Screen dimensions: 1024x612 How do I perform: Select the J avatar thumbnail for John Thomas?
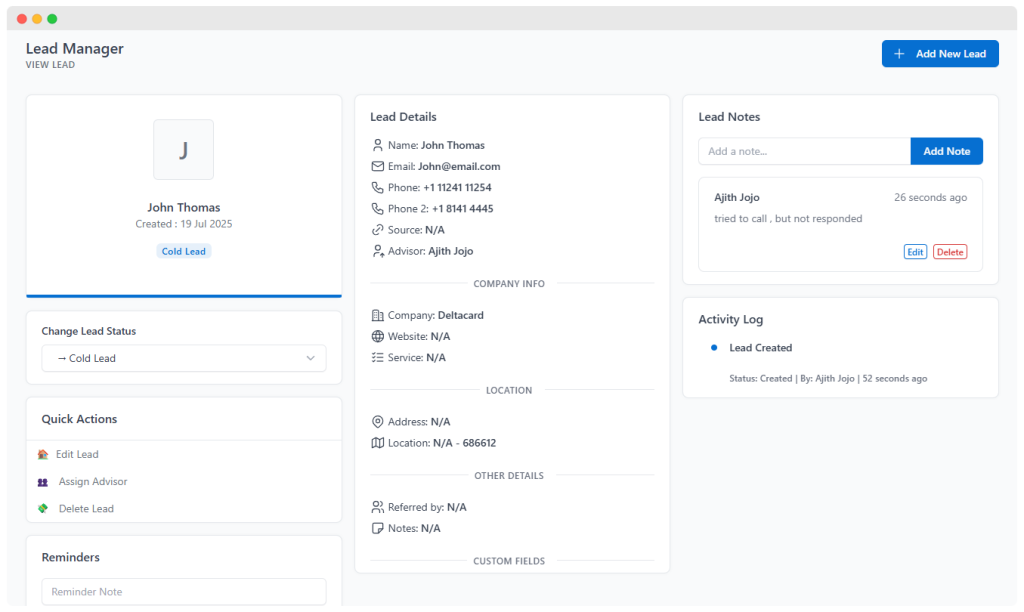[183, 150]
